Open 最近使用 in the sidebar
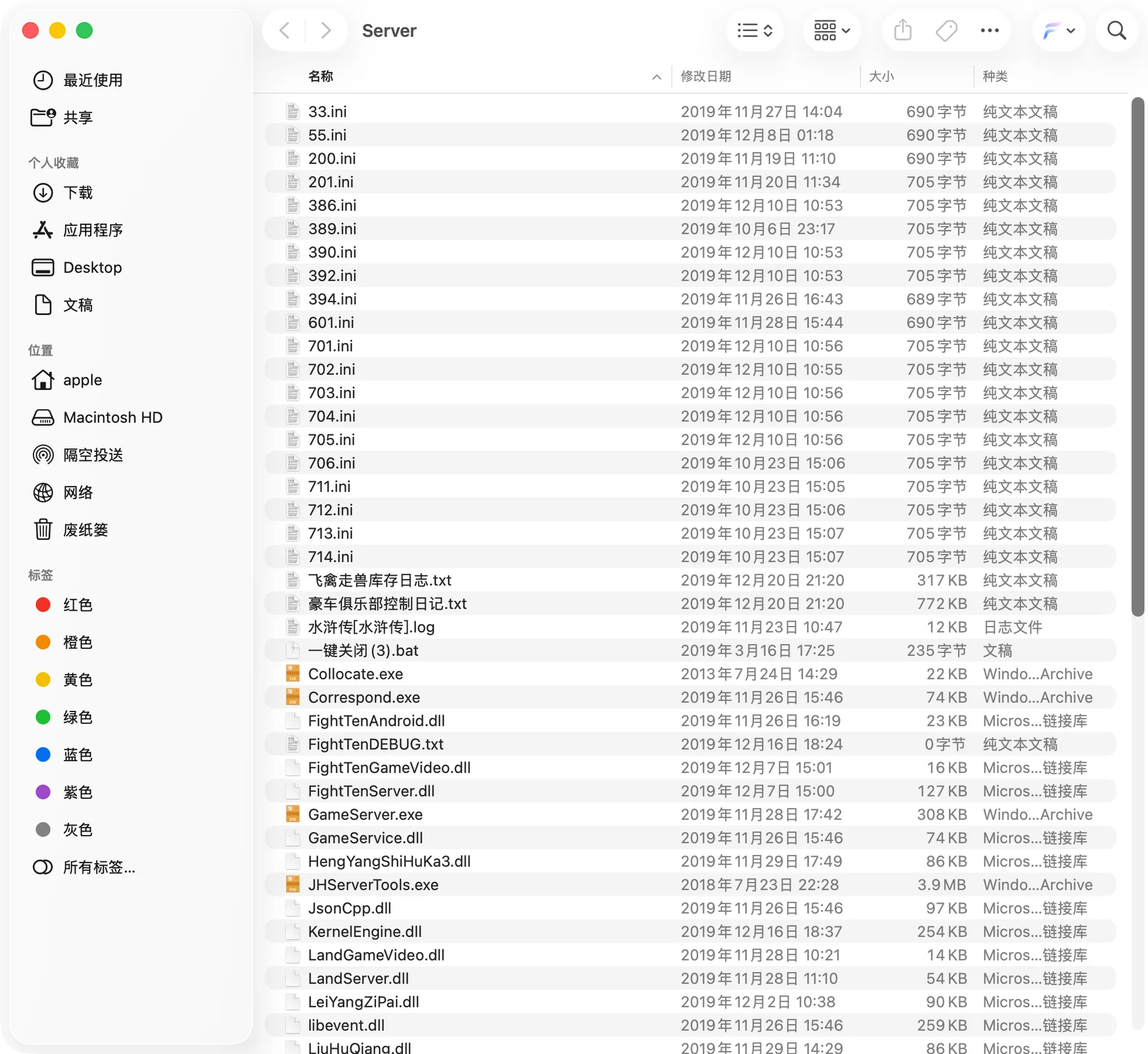The width and height of the screenshot is (1148, 1054). tap(78, 80)
